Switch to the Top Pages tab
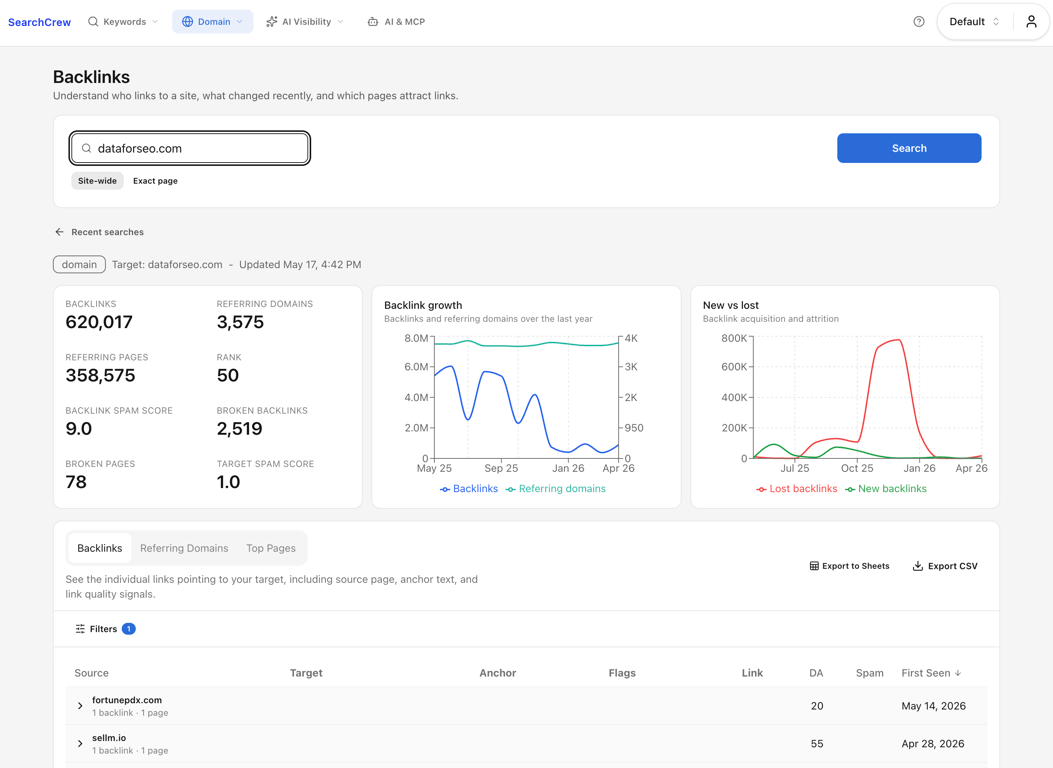 pos(271,548)
